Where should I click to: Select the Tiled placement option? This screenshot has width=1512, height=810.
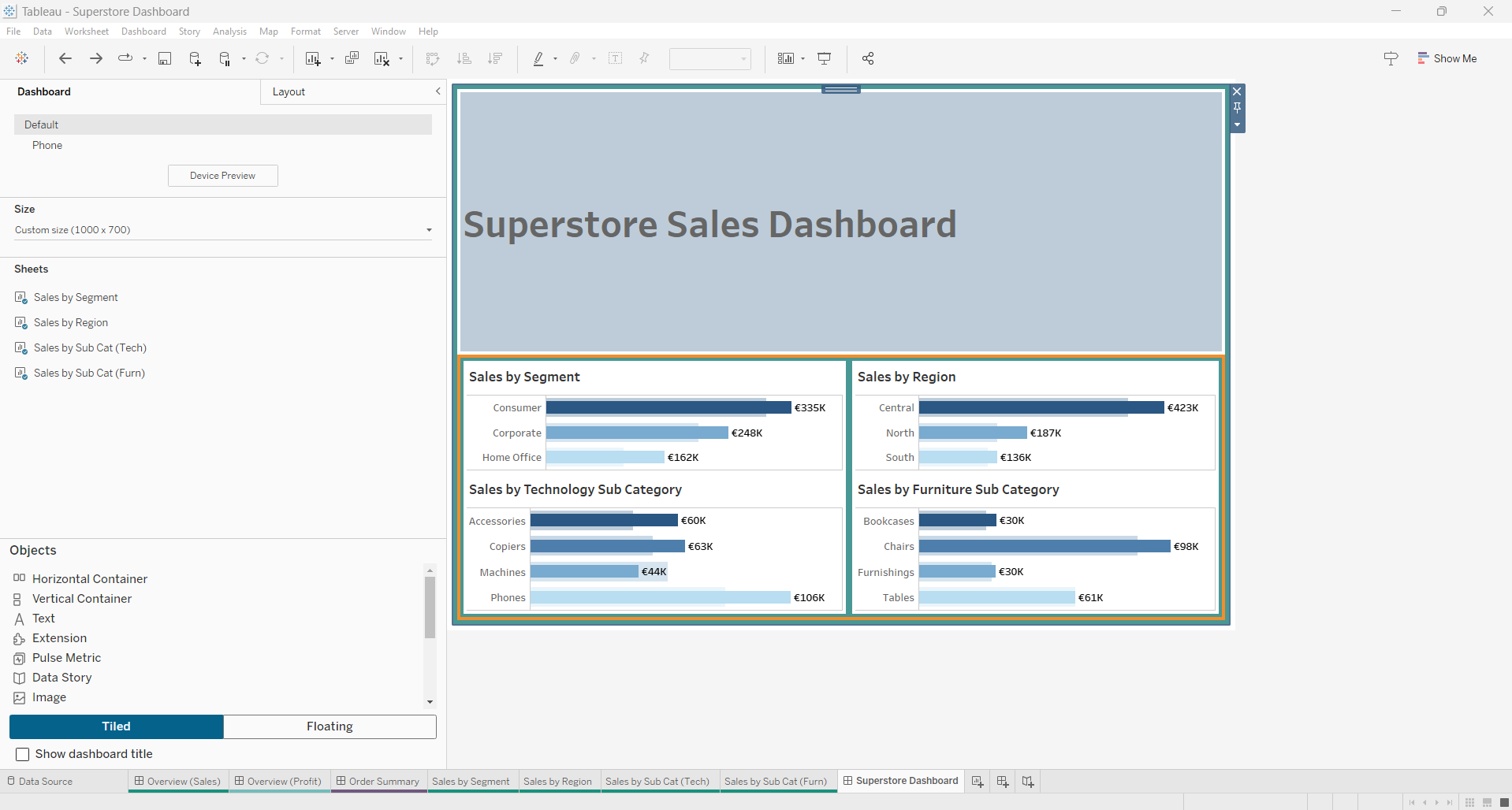[116, 726]
